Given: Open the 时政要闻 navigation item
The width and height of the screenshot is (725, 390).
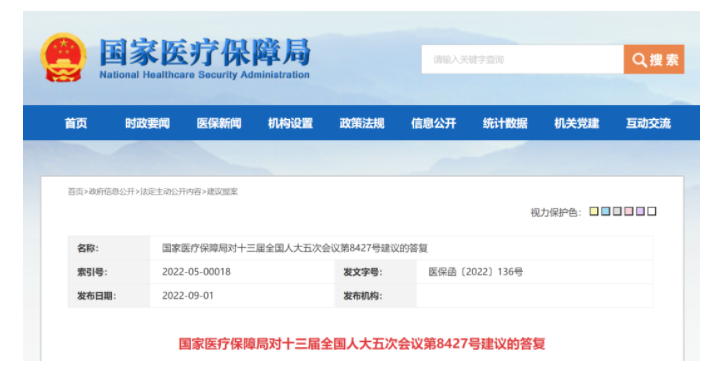Looking at the screenshot, I should click(x=147, y=123).
